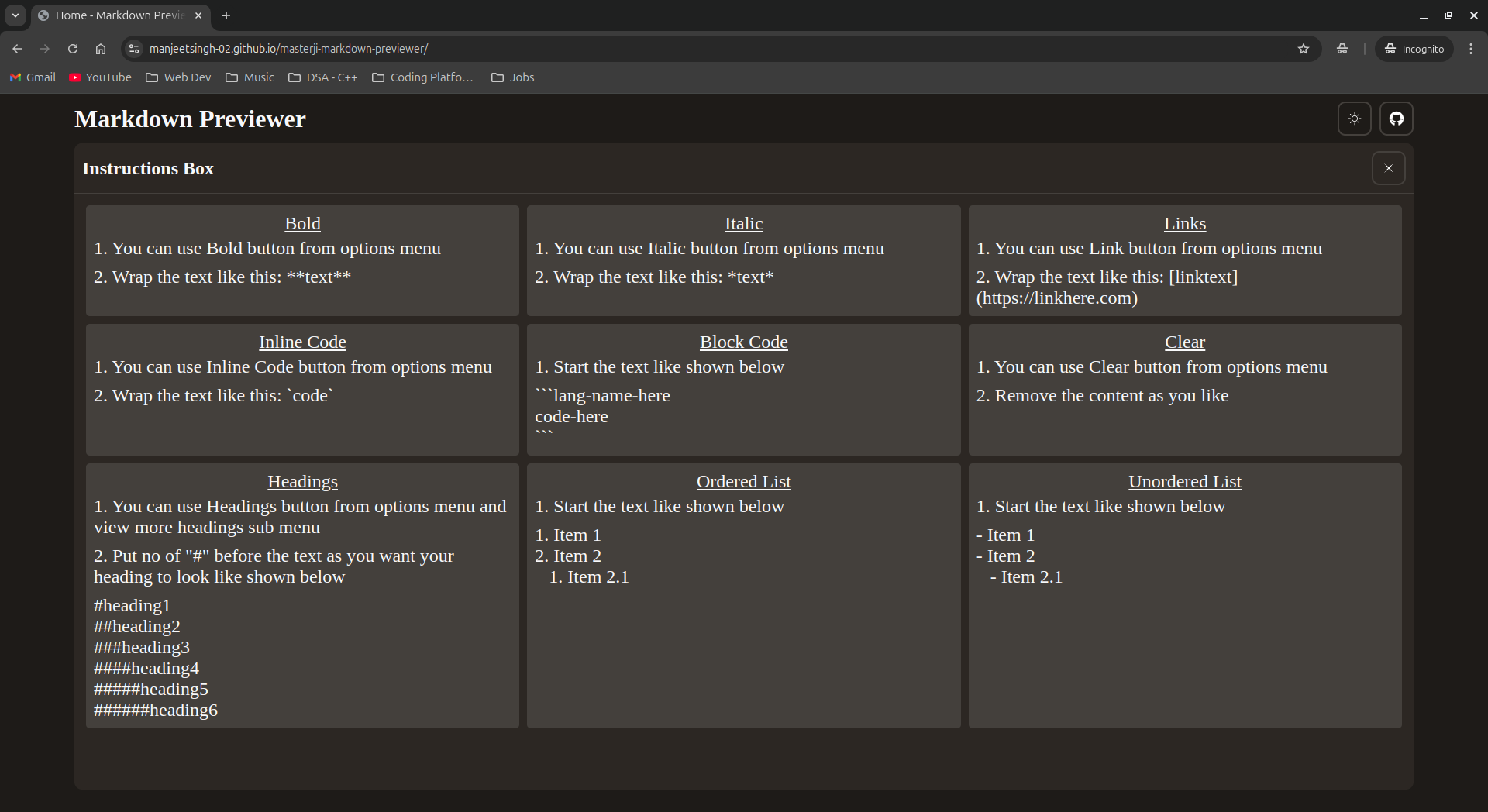Click the '(https://linkhere.com)' text
The height and width of the screenshot is (812, 1488).
[1057, 298]
